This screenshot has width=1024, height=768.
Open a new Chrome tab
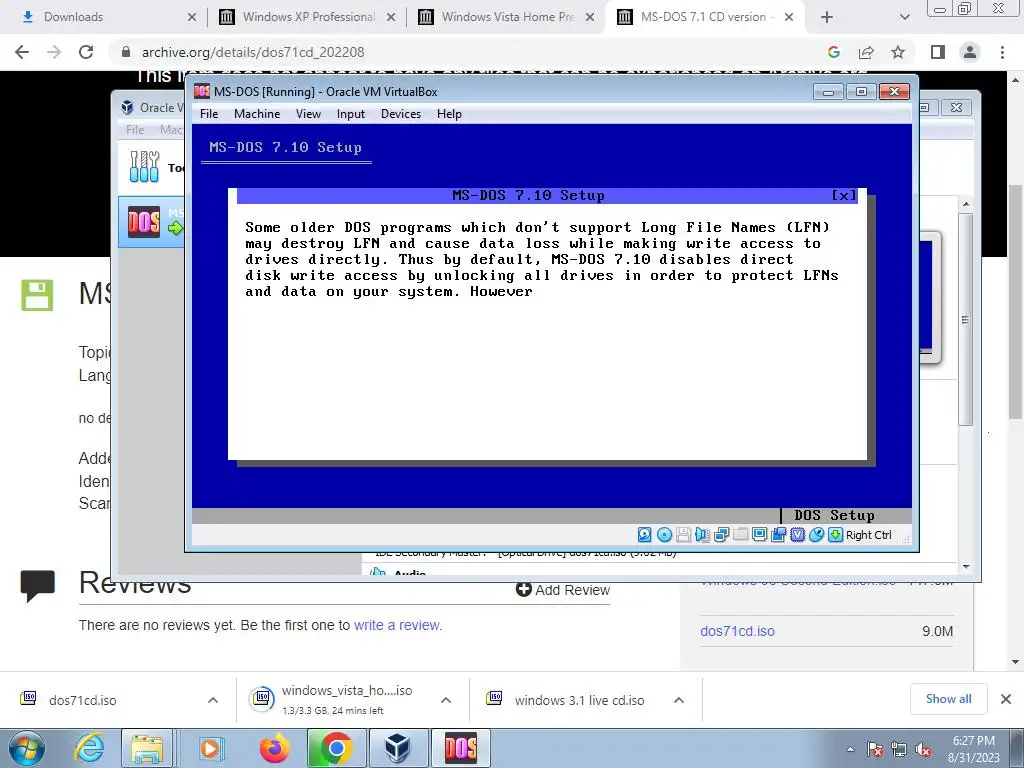(827, 17)
